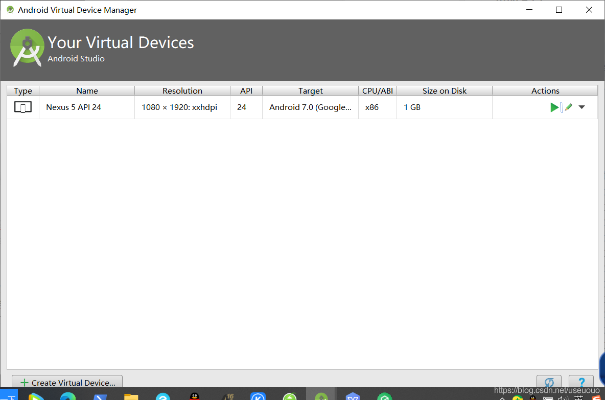Viewport: 605px width, 400px height.
Task: Sort by Size on Disk column
Action: [x=445, y=91]
